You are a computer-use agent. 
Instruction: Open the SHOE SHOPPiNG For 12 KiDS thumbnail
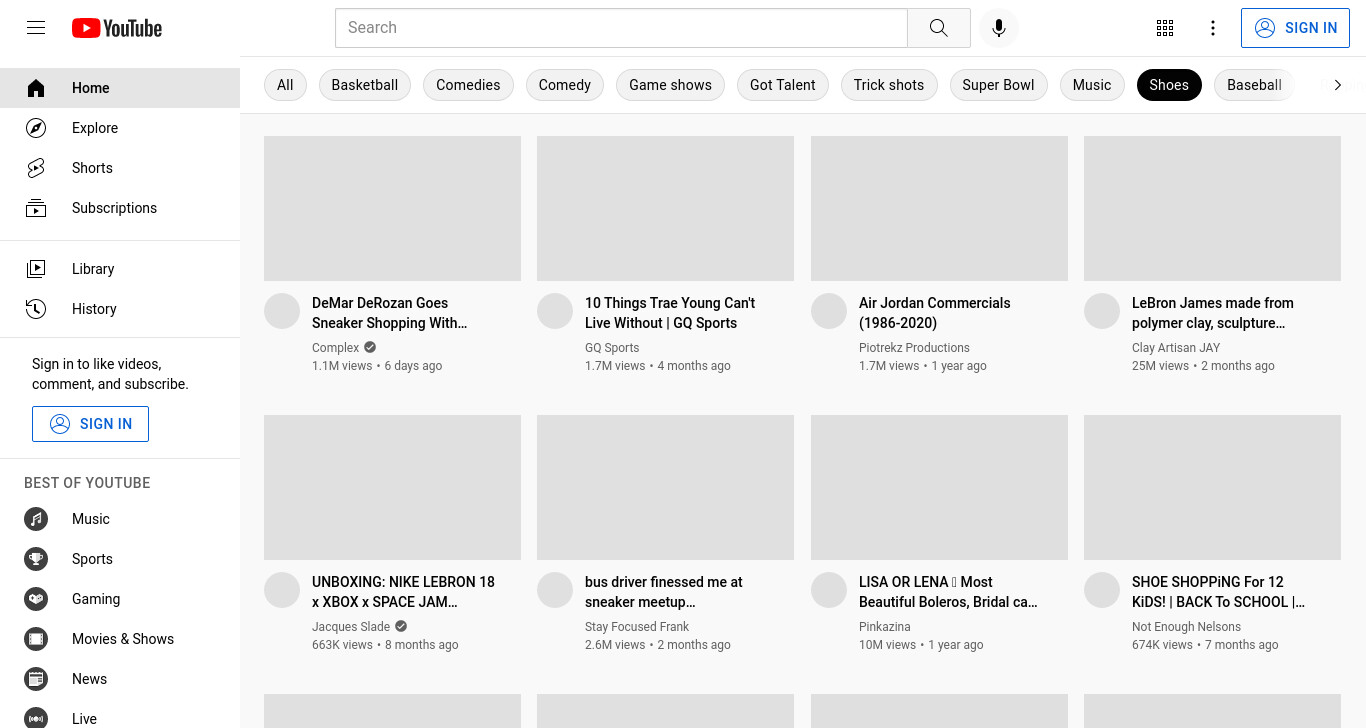click(x=1212, y=487)
